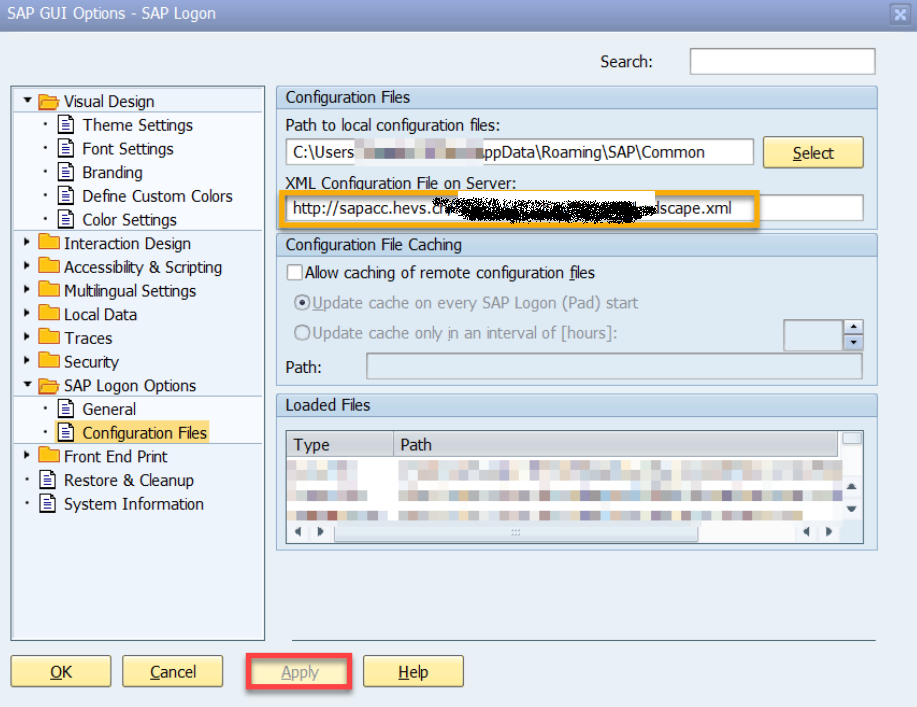Select Update cache on every SAP Logon start
The width and height of the screenshot is (917, 707).
(x=302, y=303)
